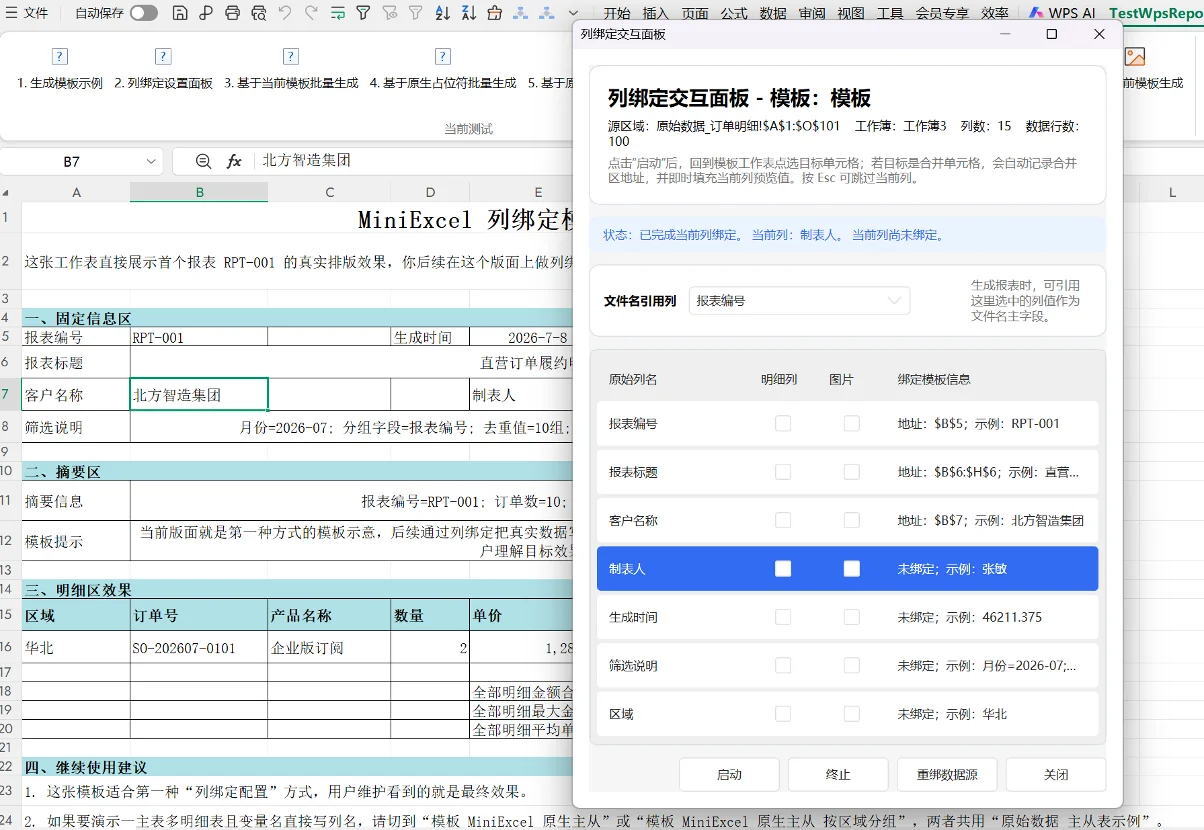
Task: Click the WPS AI icon
Action: click(x=1034, y=13)
